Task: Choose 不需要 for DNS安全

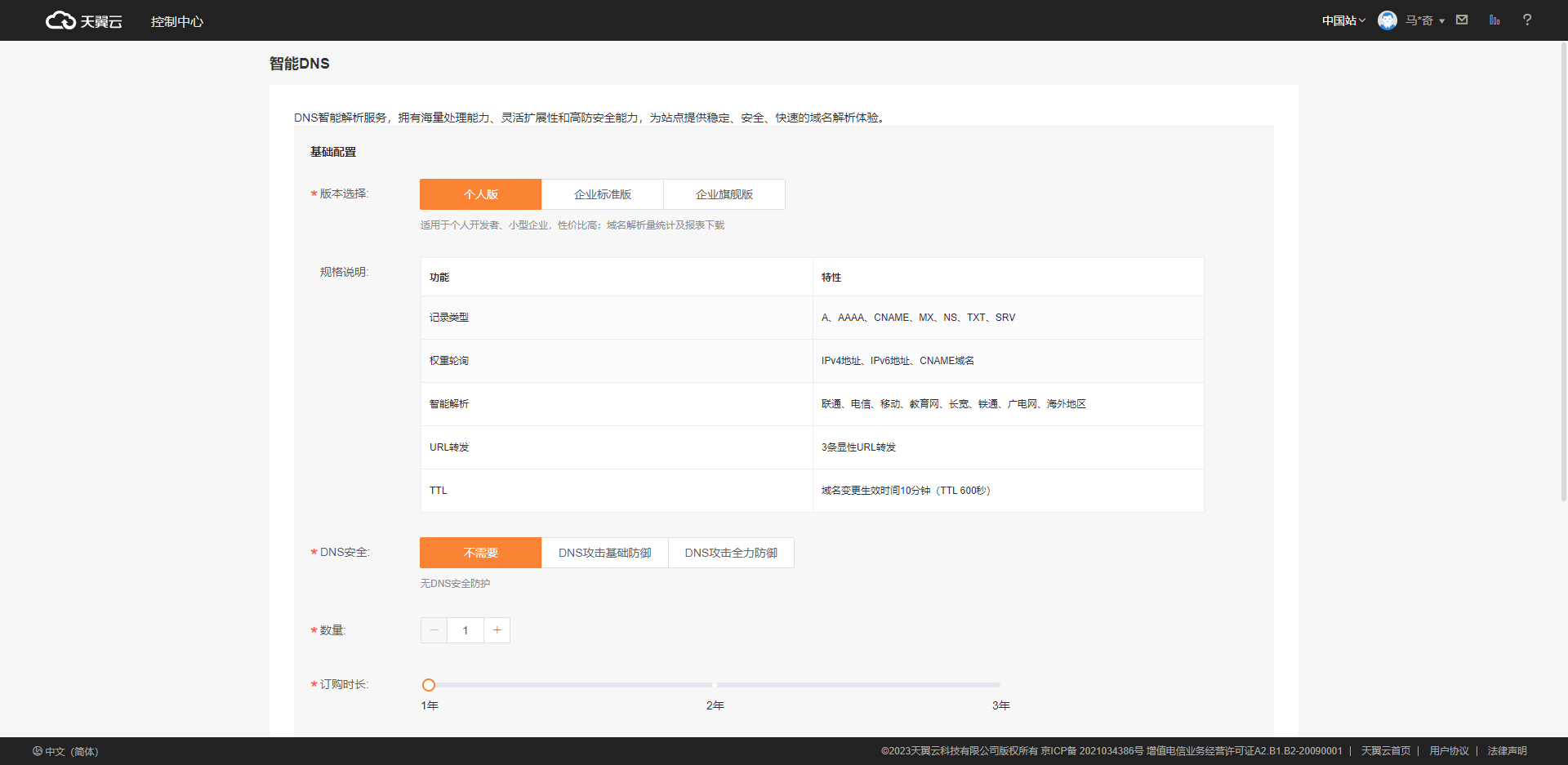Action: pos(480,553)
